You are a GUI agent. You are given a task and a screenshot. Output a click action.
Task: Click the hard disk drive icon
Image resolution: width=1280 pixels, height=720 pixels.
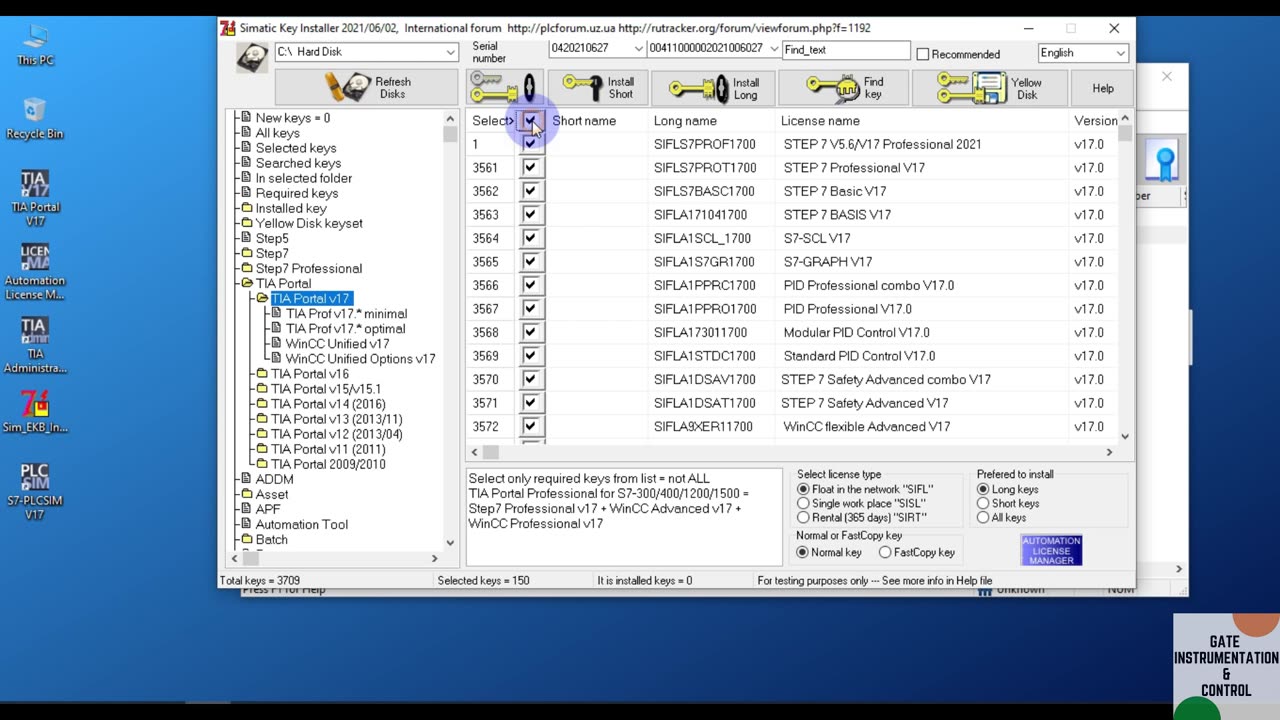coord(252,57)
